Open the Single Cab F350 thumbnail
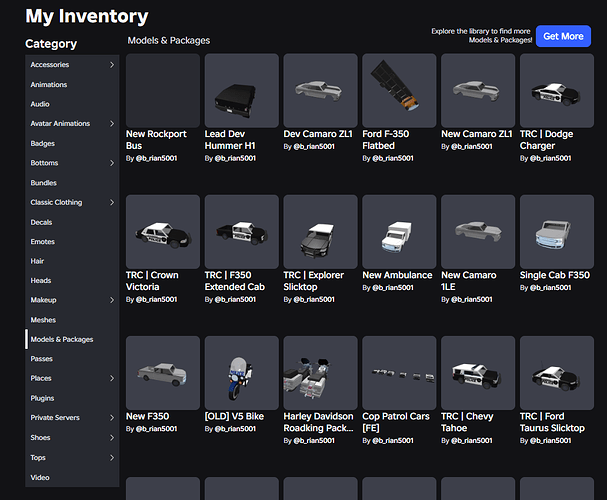The height and width of the screenshot is (500, 607). tap(557, 232)
